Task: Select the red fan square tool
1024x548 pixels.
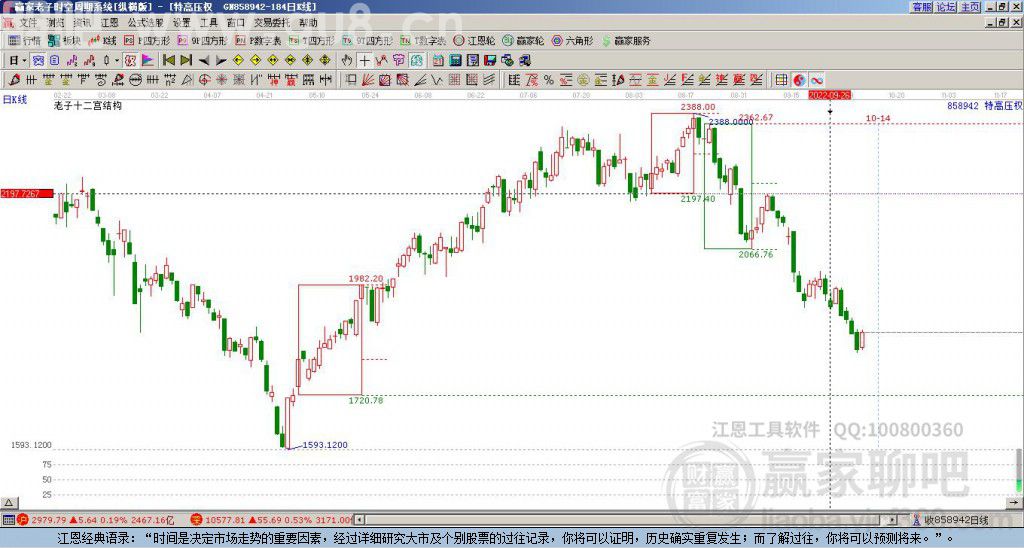Action: pyautogui.click(x=385, y=80)
